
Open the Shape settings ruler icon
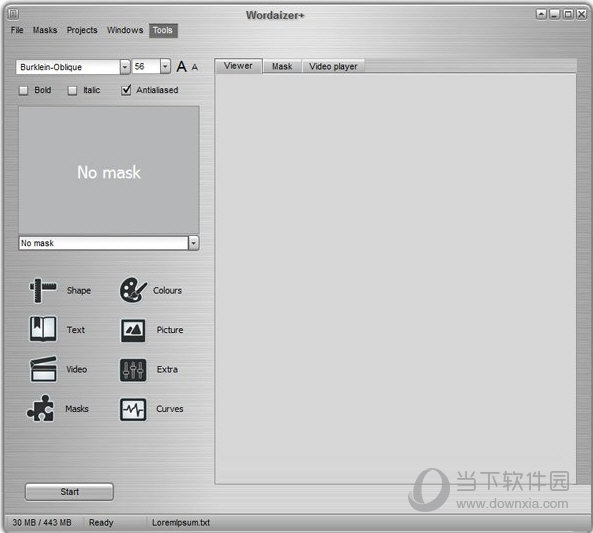(43, 291)
